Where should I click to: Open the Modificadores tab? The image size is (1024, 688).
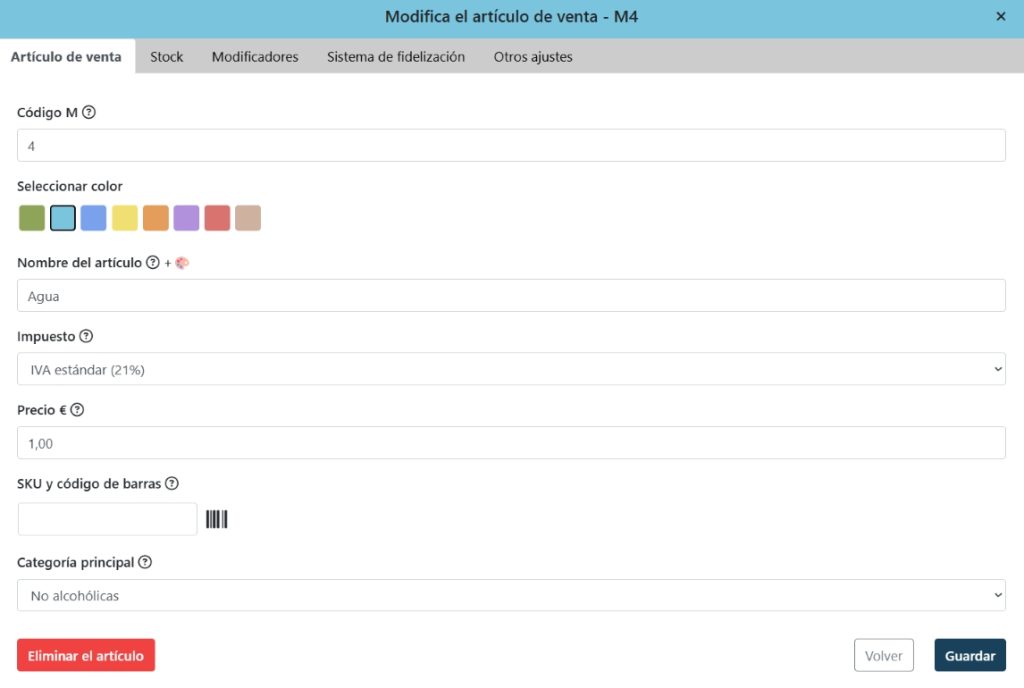pos(255,56)
